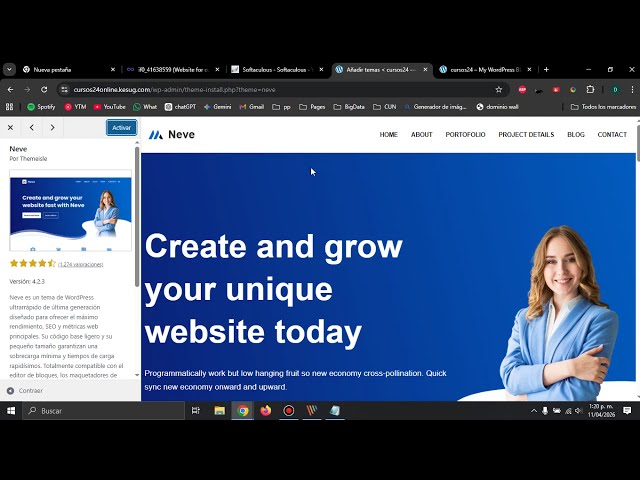Close the Softaculous tab
The image size is (640, 480).
pos(321,70)
